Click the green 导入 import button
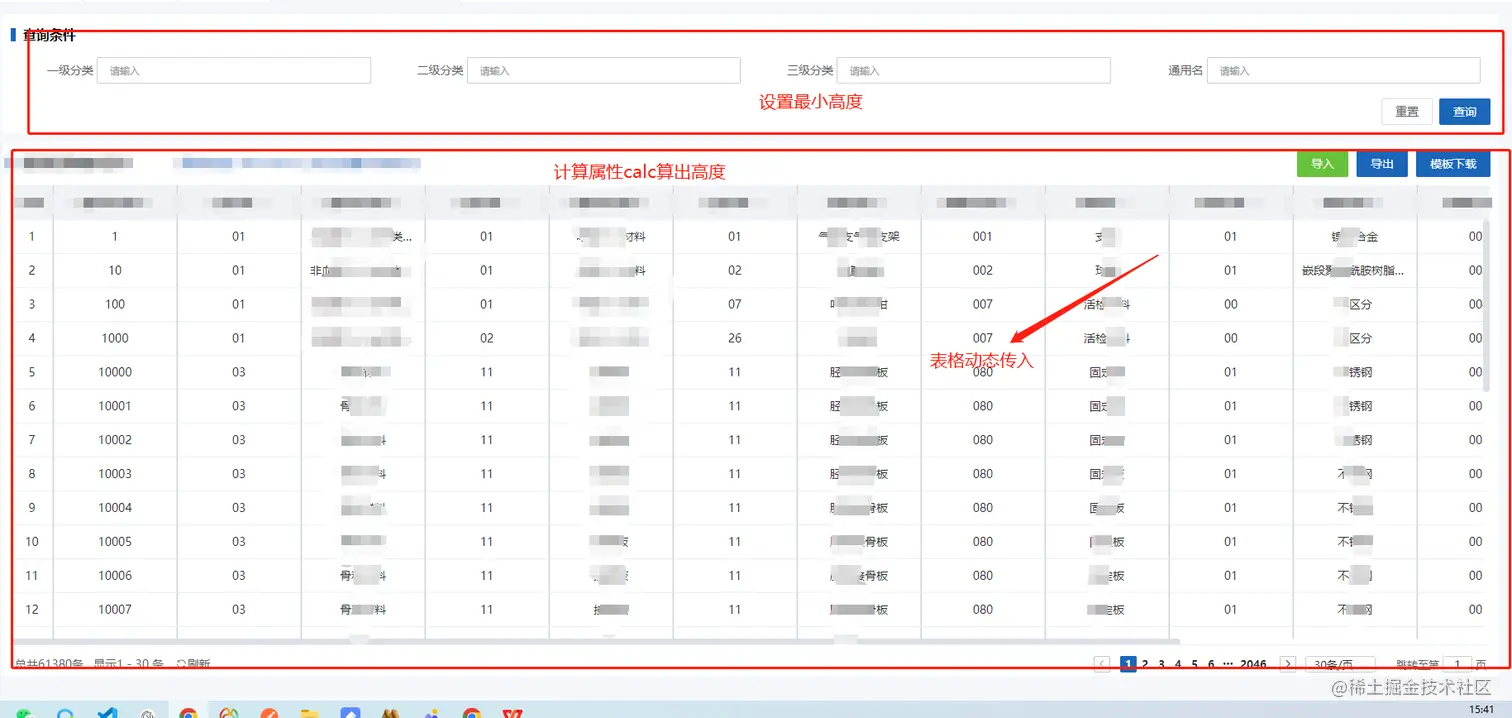 coord(1323,163)
